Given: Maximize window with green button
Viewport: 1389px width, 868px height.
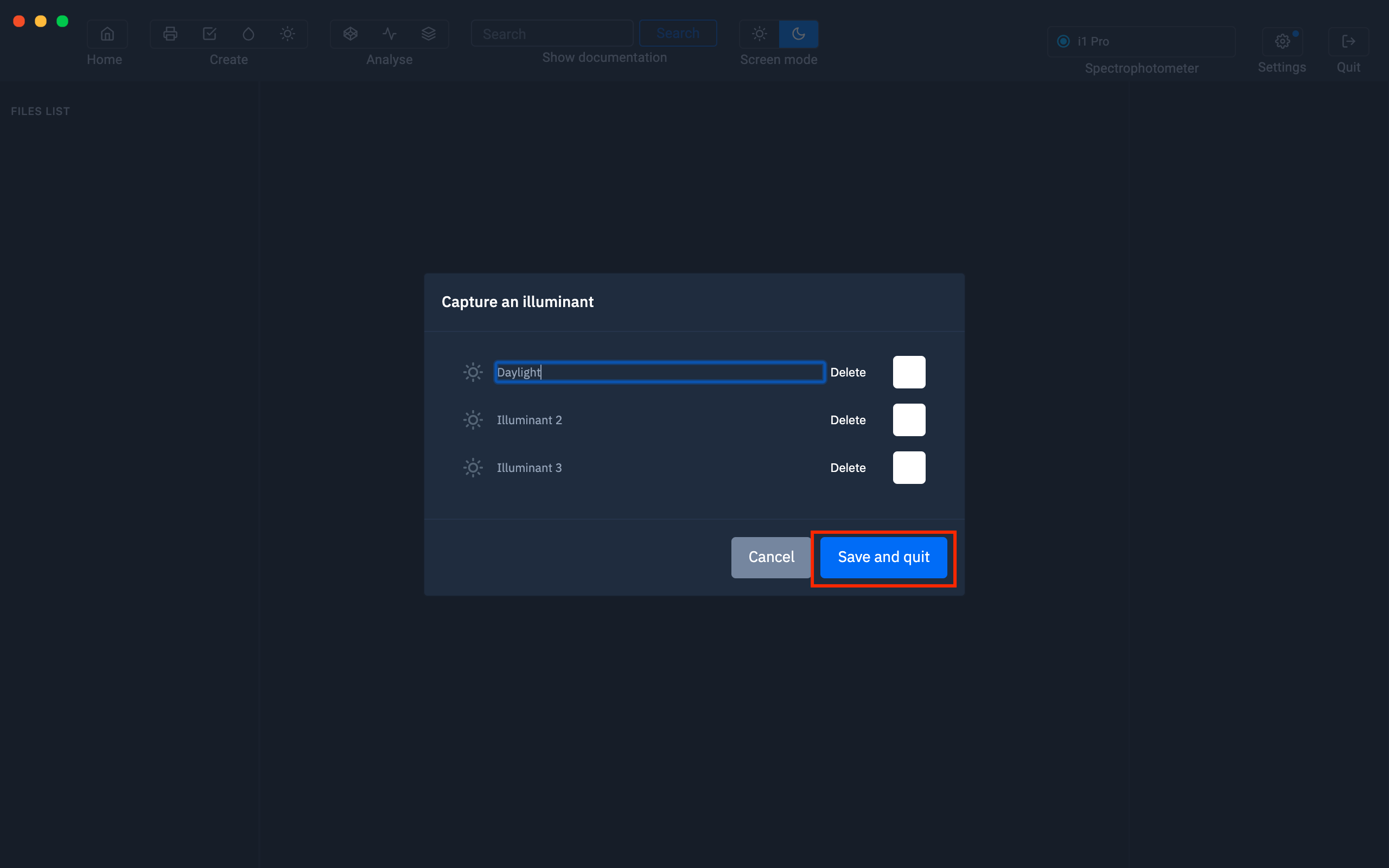Looking at the screenshot, I should click(62, 21).
